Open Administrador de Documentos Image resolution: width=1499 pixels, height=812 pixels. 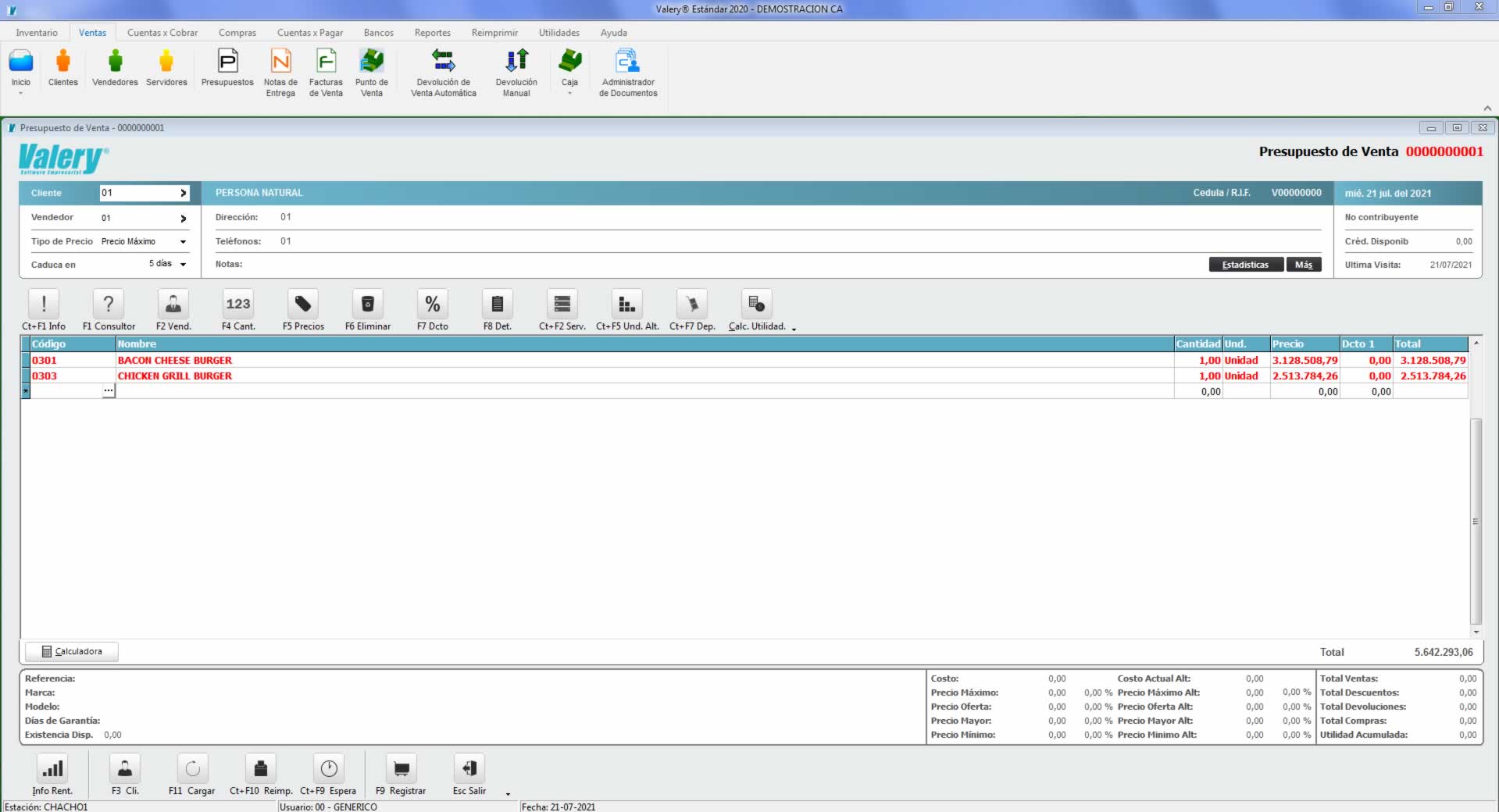click(x=628, y=73)
